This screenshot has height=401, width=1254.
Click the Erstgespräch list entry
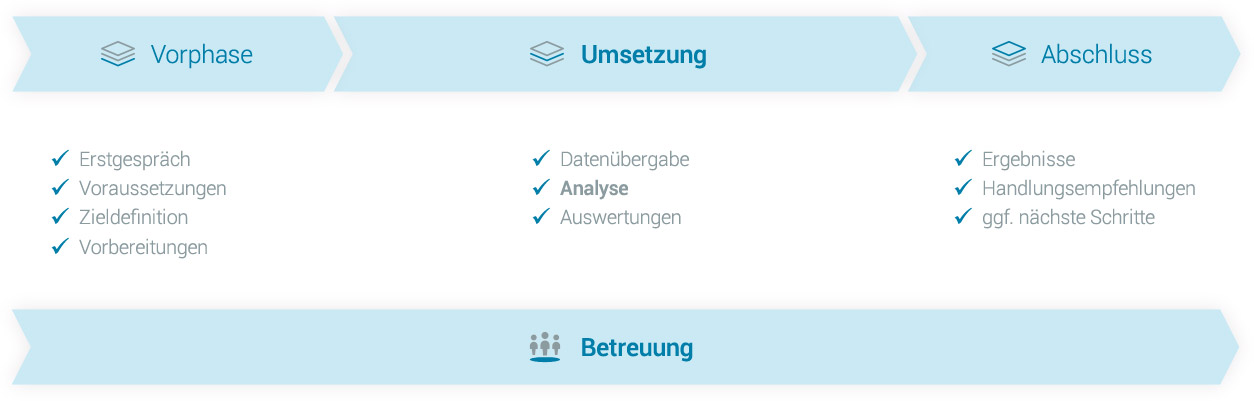point(135,159)
